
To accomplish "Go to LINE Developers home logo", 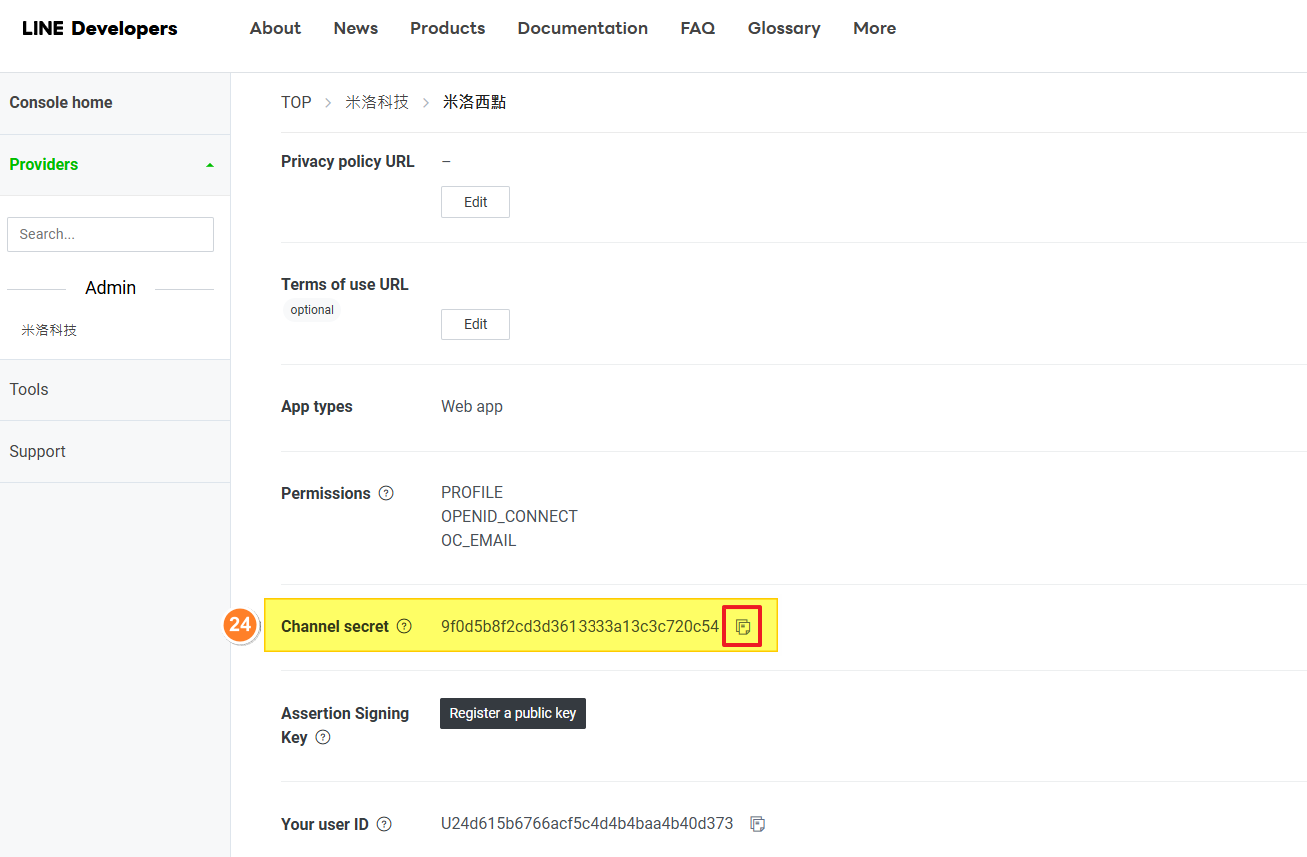I will click(x=99, y=29).
